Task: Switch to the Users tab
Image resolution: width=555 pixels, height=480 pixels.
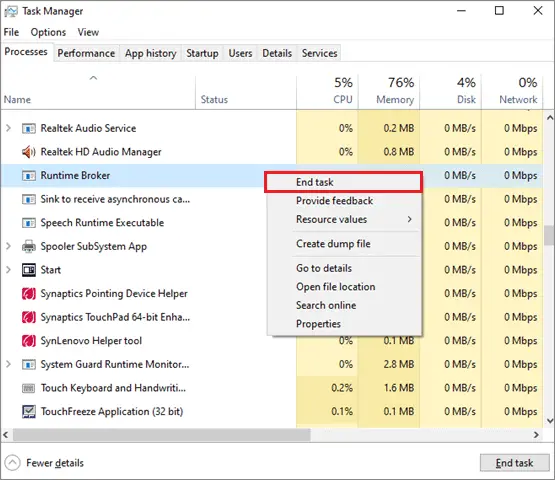Action: [240, 53]
